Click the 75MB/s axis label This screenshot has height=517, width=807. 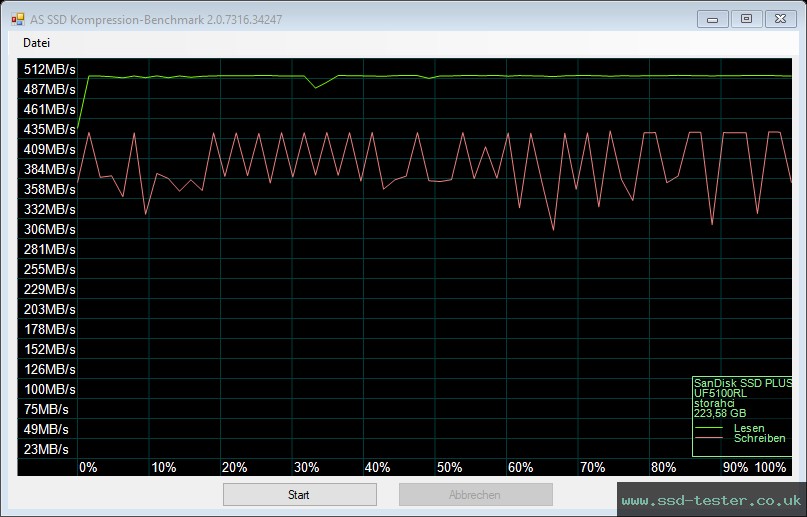coord(46,409)
